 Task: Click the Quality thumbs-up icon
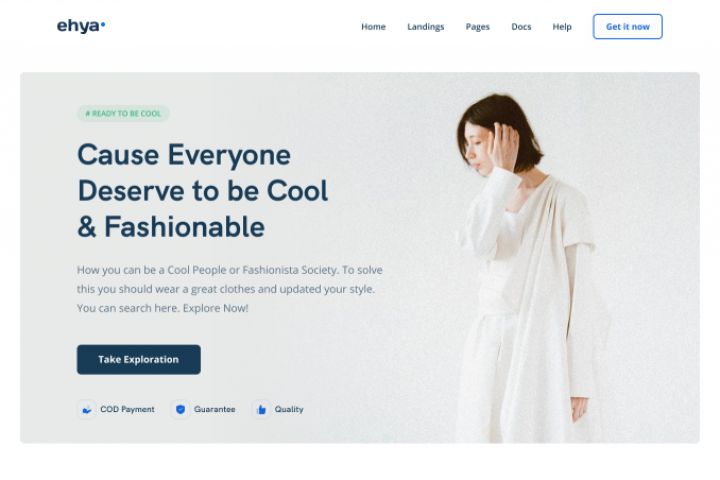click(x=261, y=409)
